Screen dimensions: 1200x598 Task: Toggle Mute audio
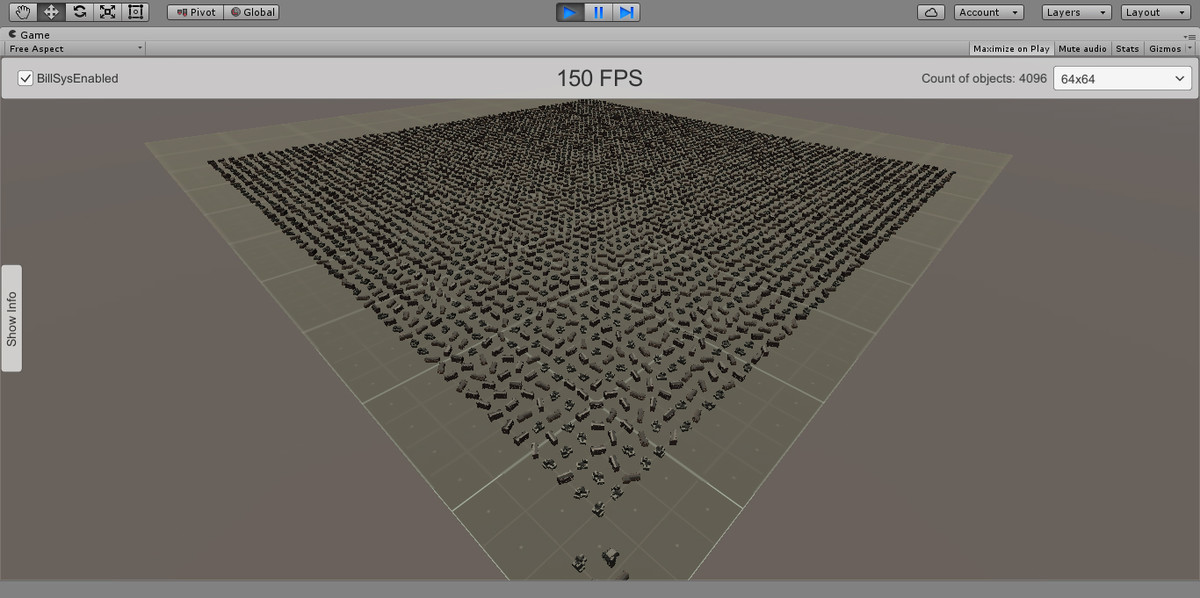tap(1082, 48)
